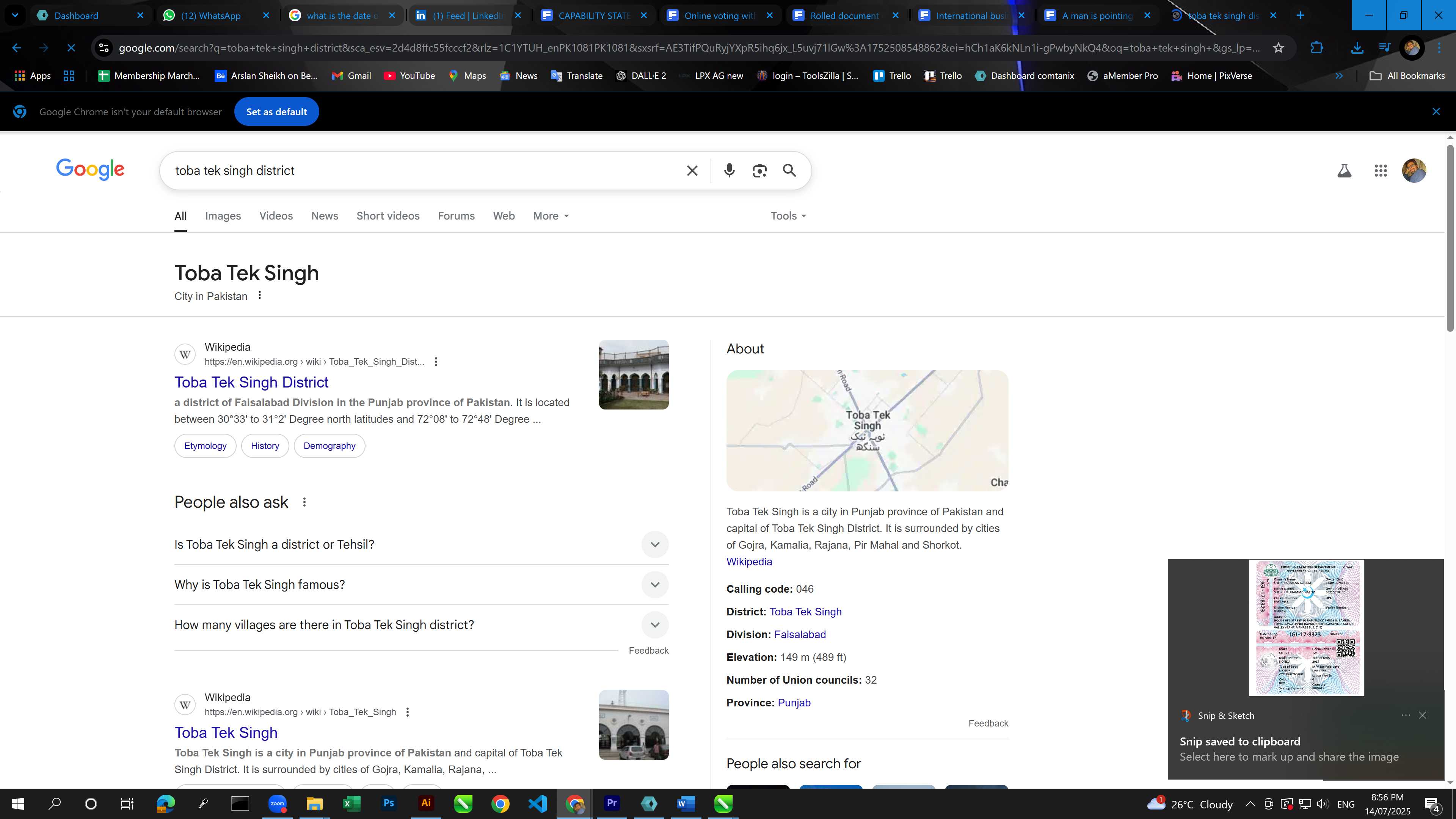Open the tab search dropdown arrow
This screenshot has width=1456, height=819.
(15, 15)
